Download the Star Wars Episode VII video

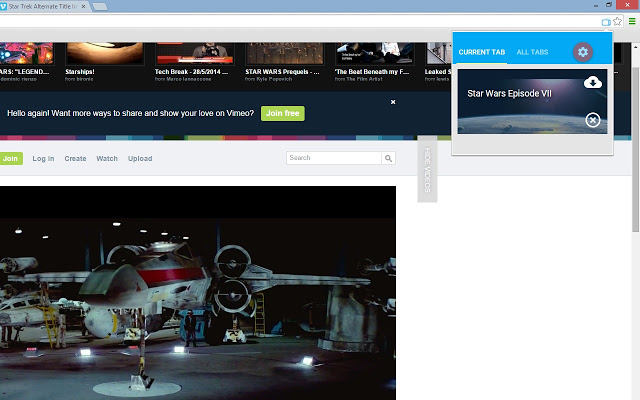[593, 82]
